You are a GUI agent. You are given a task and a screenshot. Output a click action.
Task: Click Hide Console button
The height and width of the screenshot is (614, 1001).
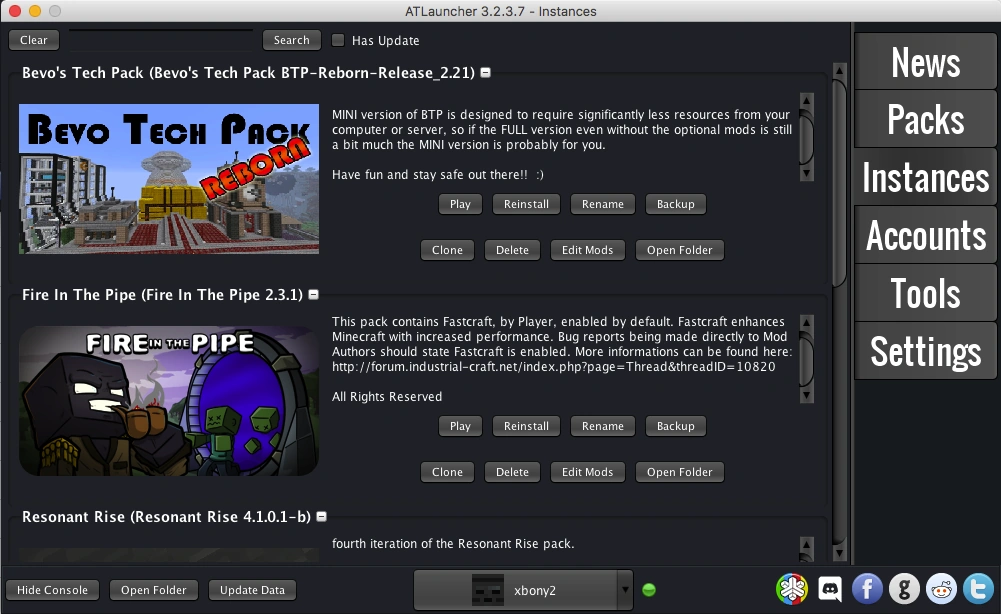click(x=52, y=590)
